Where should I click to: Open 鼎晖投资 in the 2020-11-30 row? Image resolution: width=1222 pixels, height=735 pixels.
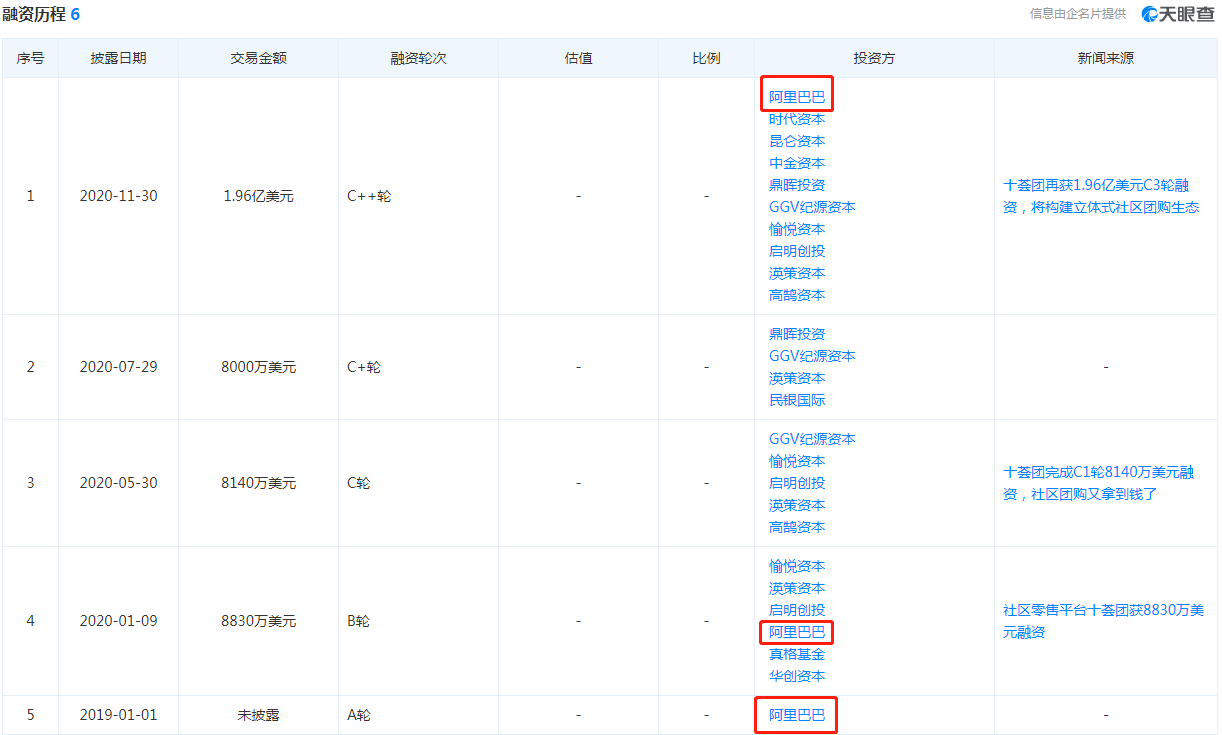(797, 185)
